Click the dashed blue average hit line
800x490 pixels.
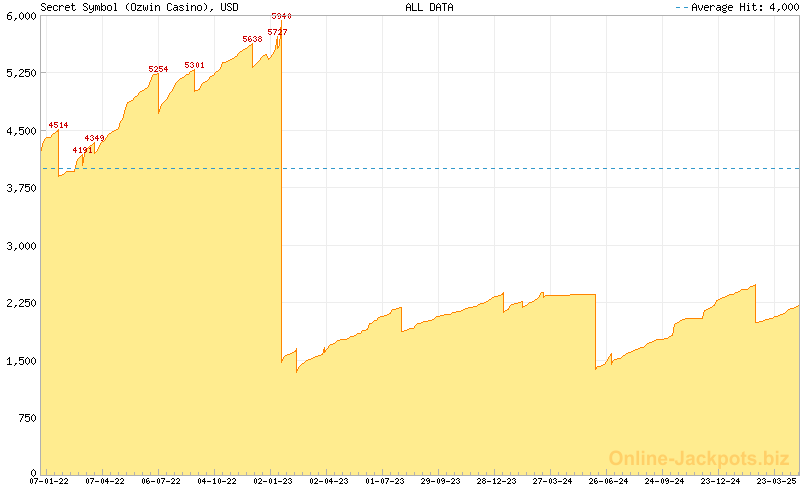500,168
